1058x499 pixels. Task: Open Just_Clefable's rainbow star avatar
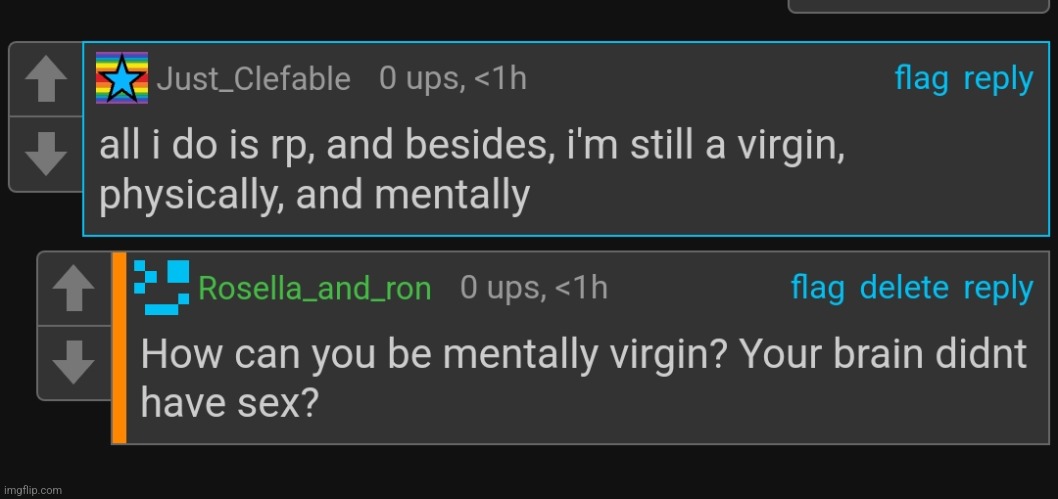(122, 78)
